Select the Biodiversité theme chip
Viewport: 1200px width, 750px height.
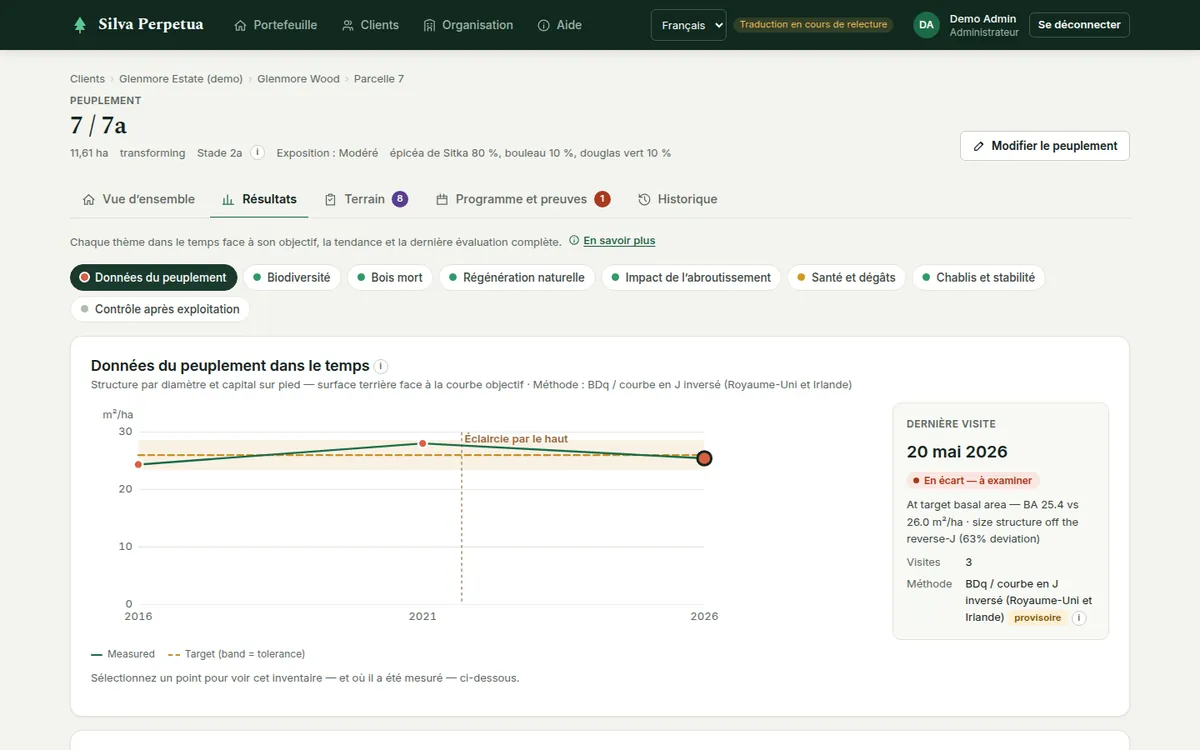[292, 277]
